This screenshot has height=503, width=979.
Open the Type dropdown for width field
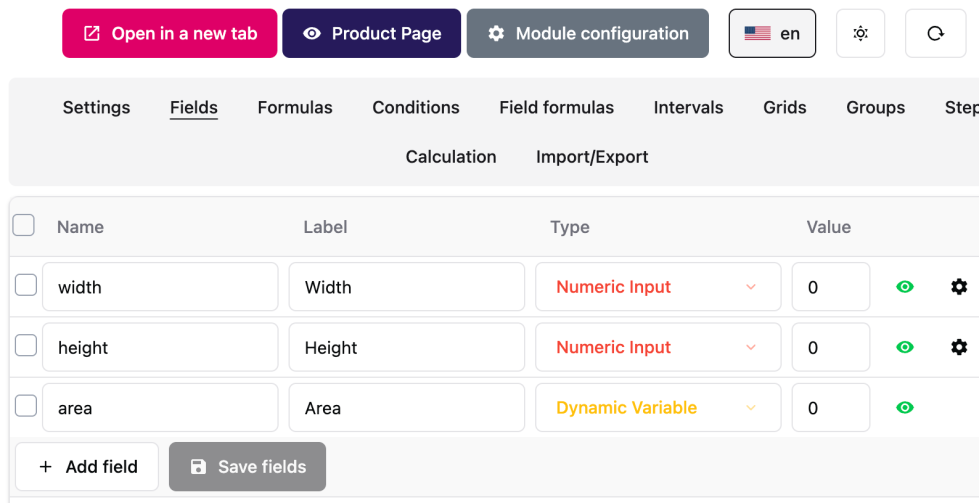(657, 287)
